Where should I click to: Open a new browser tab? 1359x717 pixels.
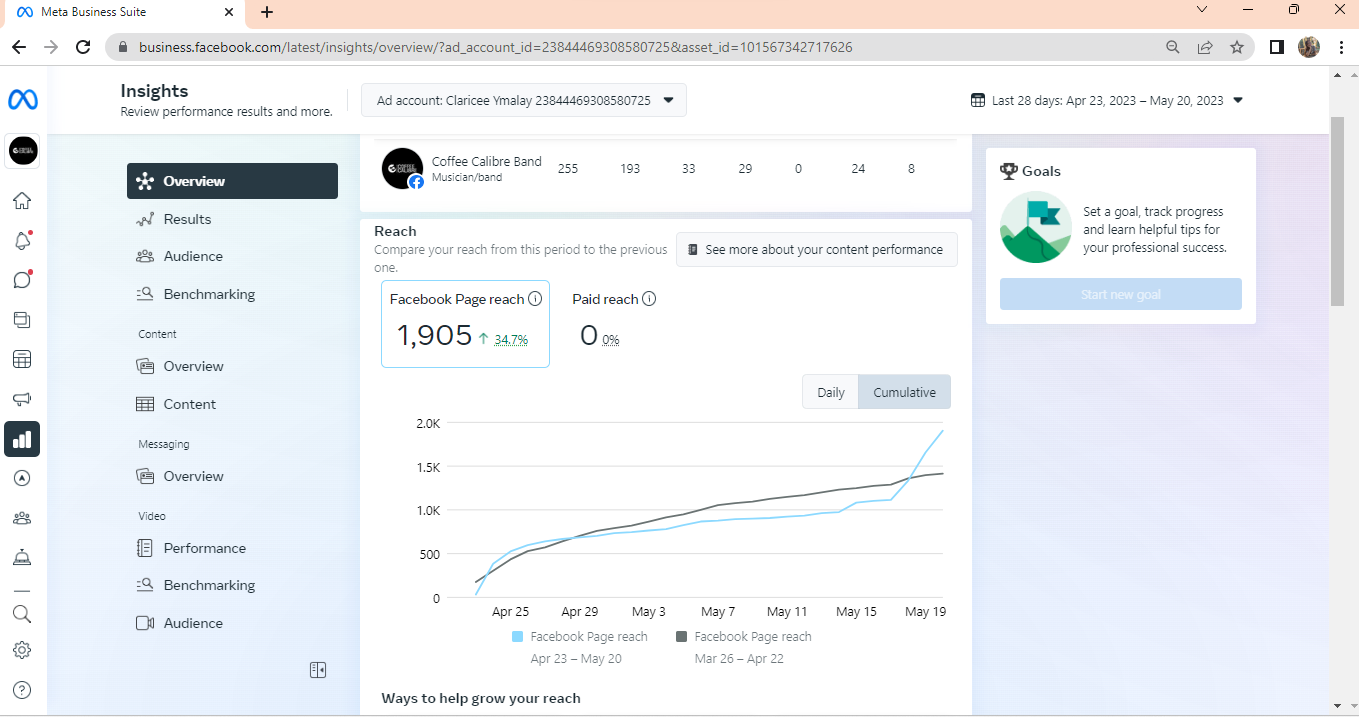[267, 12]
